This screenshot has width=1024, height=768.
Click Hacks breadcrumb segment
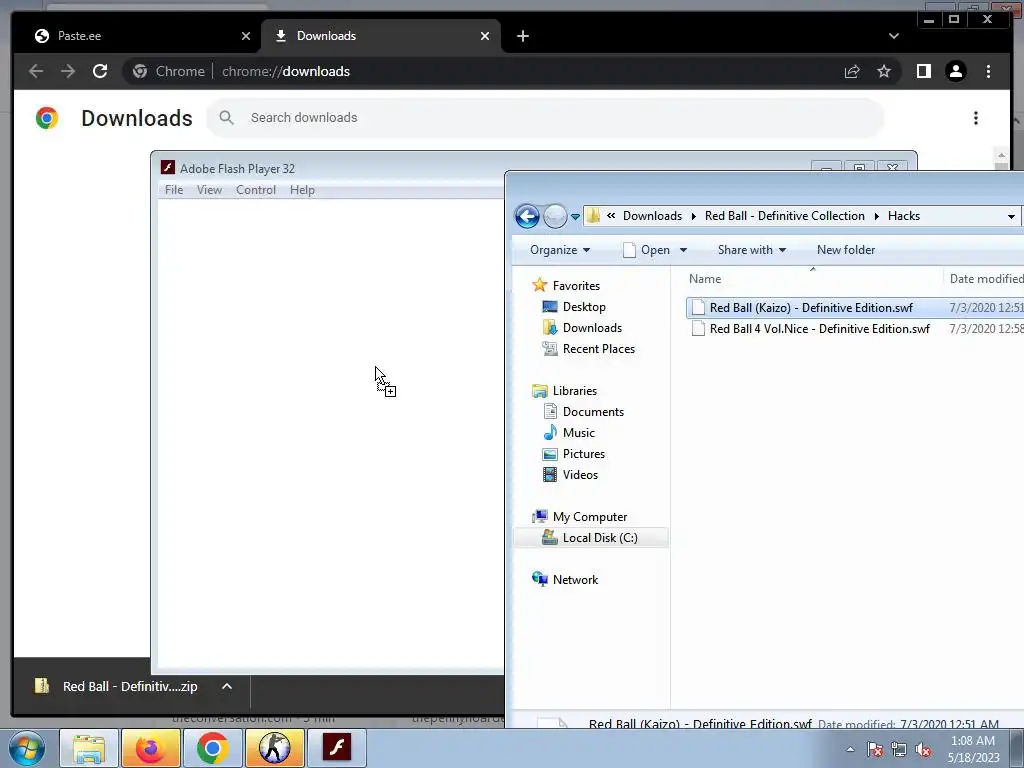tap(904, 216)
